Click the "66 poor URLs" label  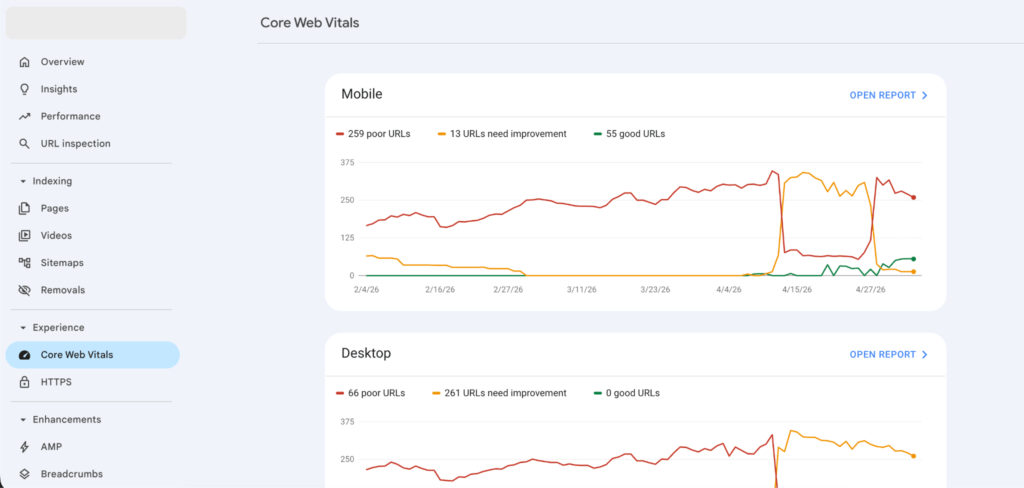point(376,393)
